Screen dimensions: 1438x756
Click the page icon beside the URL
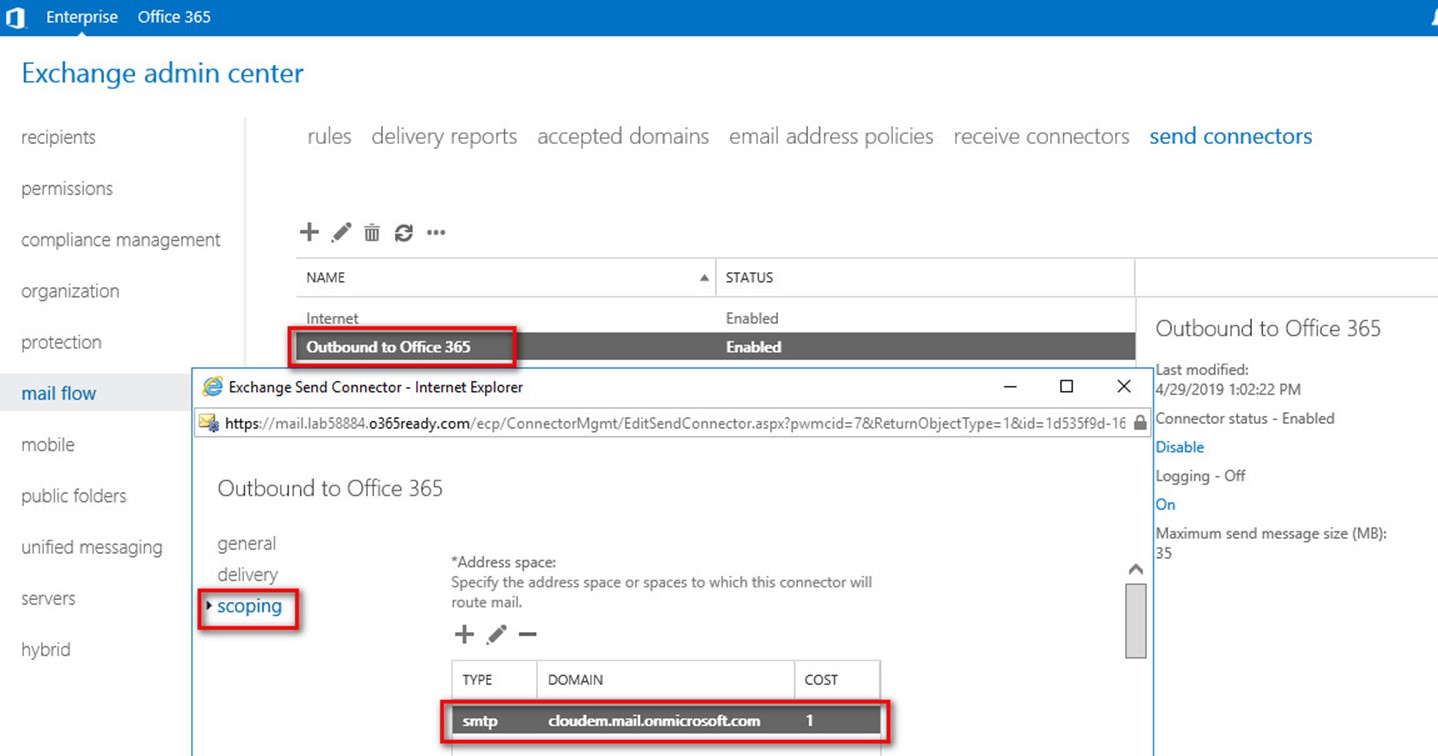tap(209, 423)
